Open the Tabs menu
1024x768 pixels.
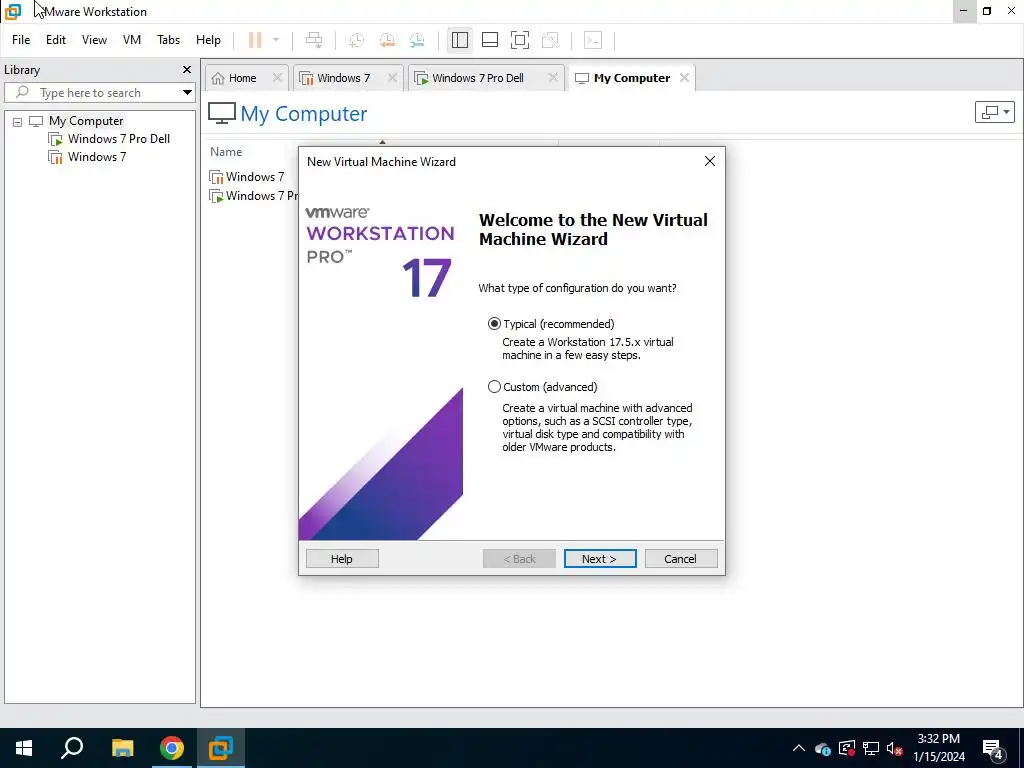(168, 40)
